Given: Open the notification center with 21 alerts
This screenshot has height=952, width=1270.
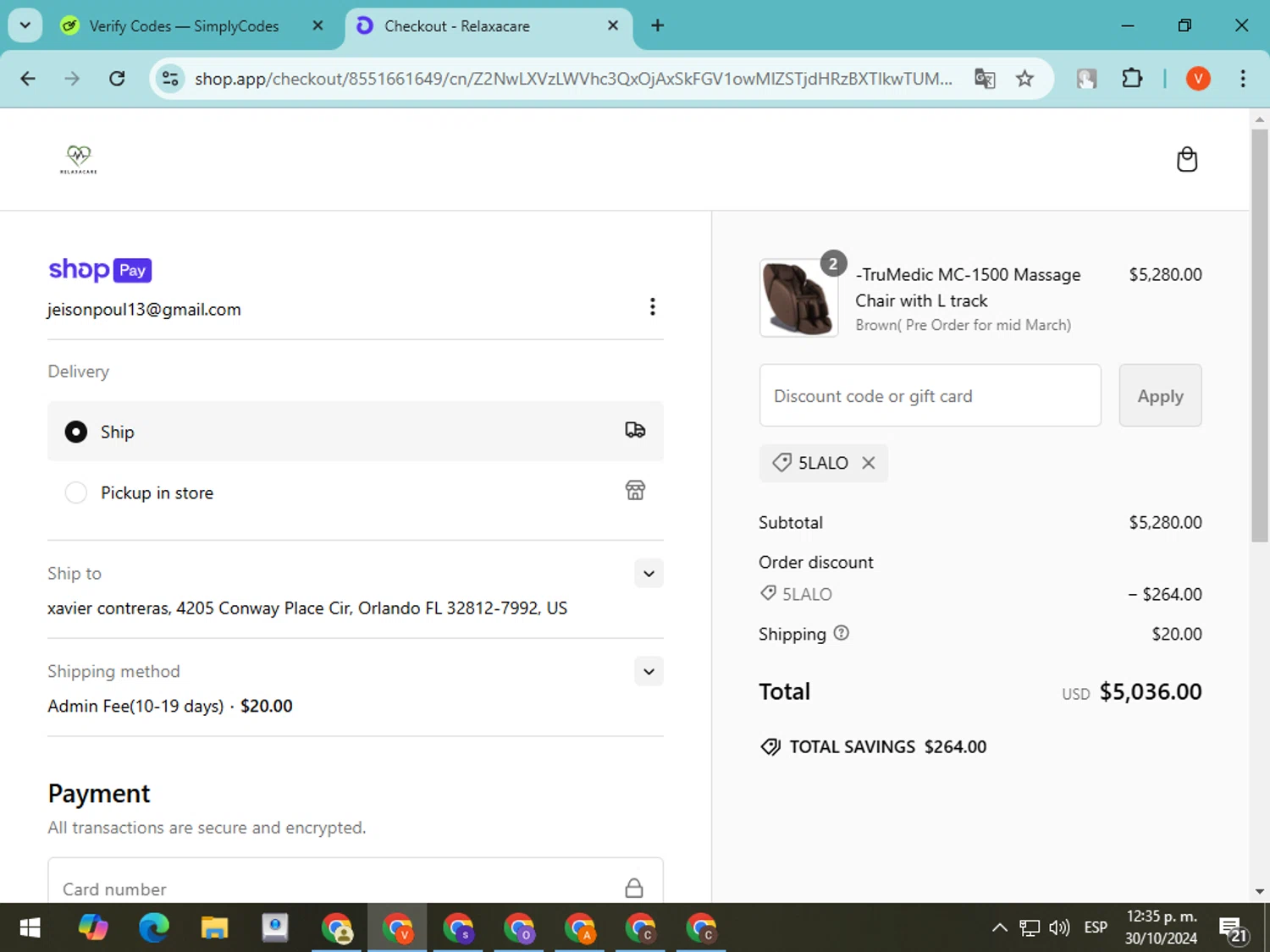Looking at the screenshot, I should 1234,929.
